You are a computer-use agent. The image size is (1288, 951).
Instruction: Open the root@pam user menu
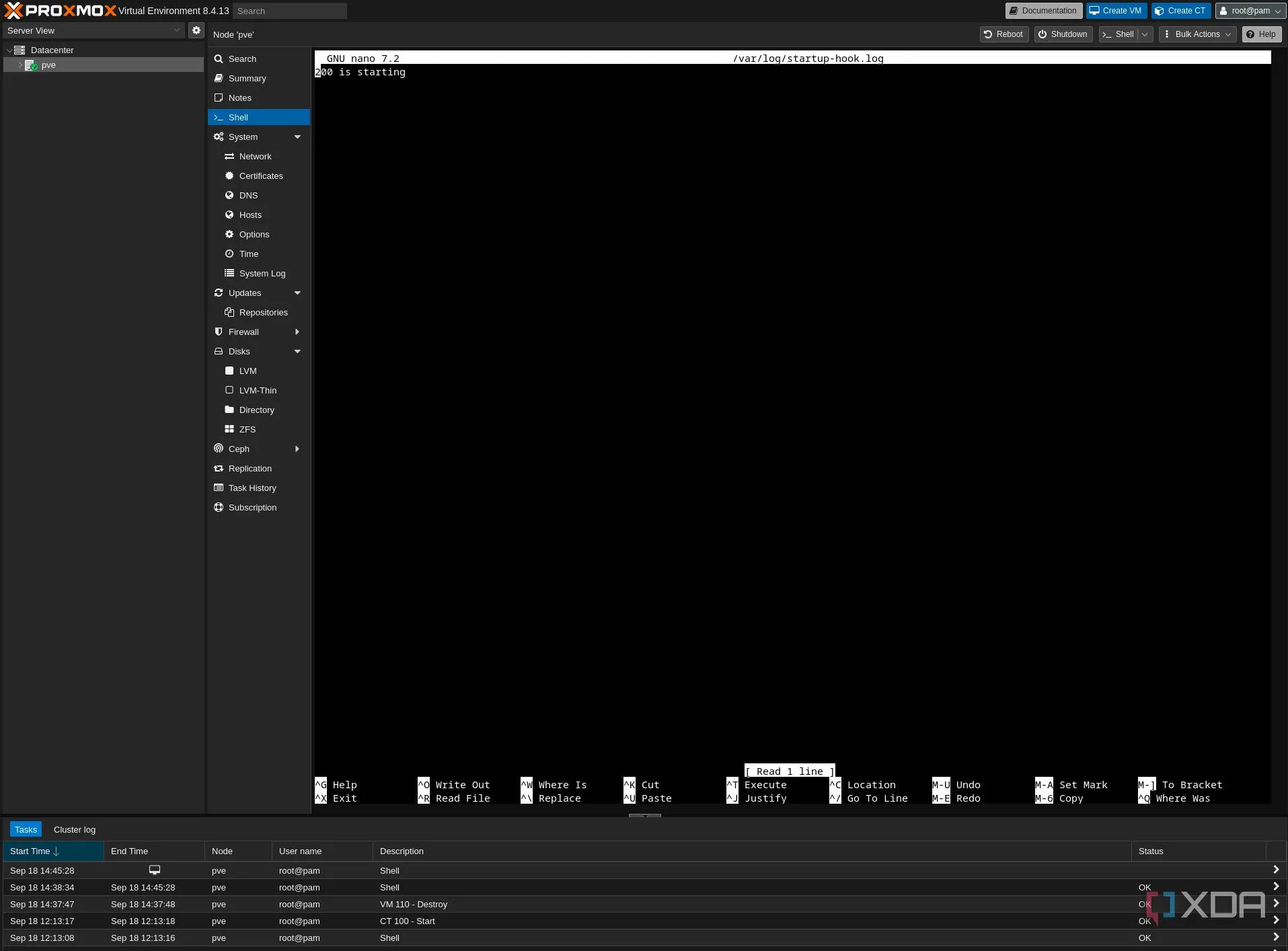1250,11
